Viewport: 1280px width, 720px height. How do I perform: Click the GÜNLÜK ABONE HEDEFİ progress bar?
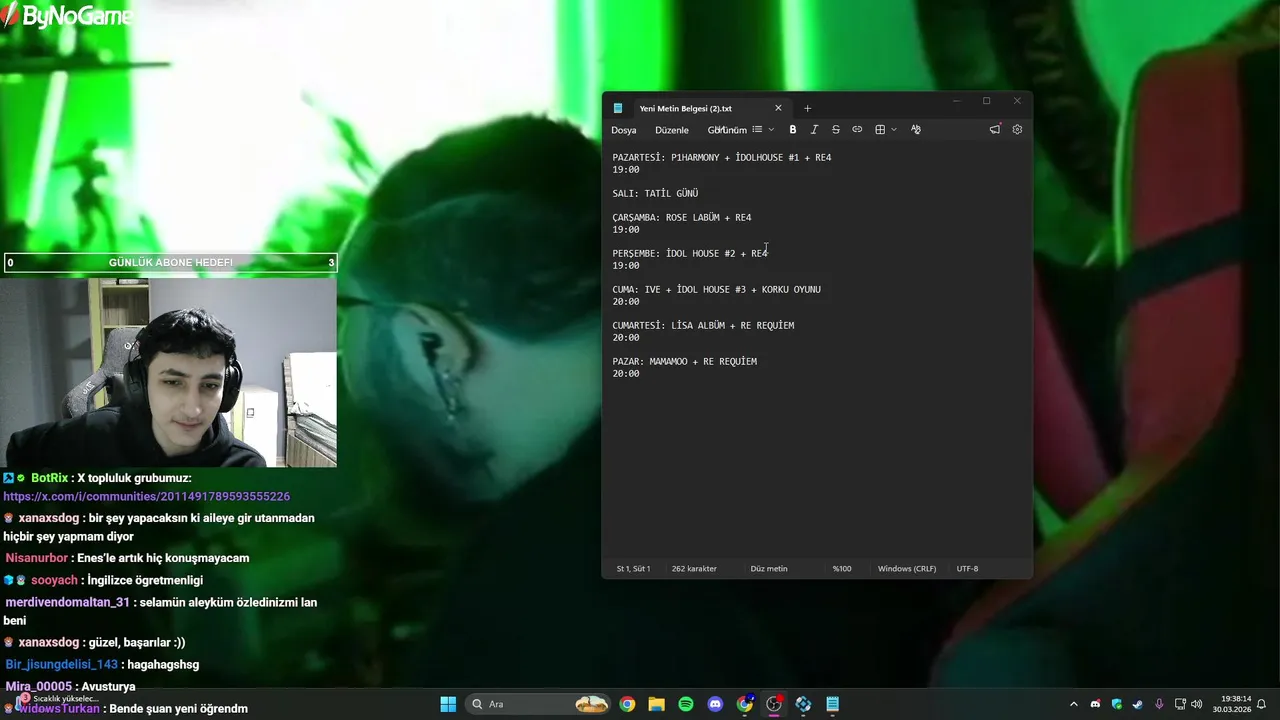[x=170, y=263]
